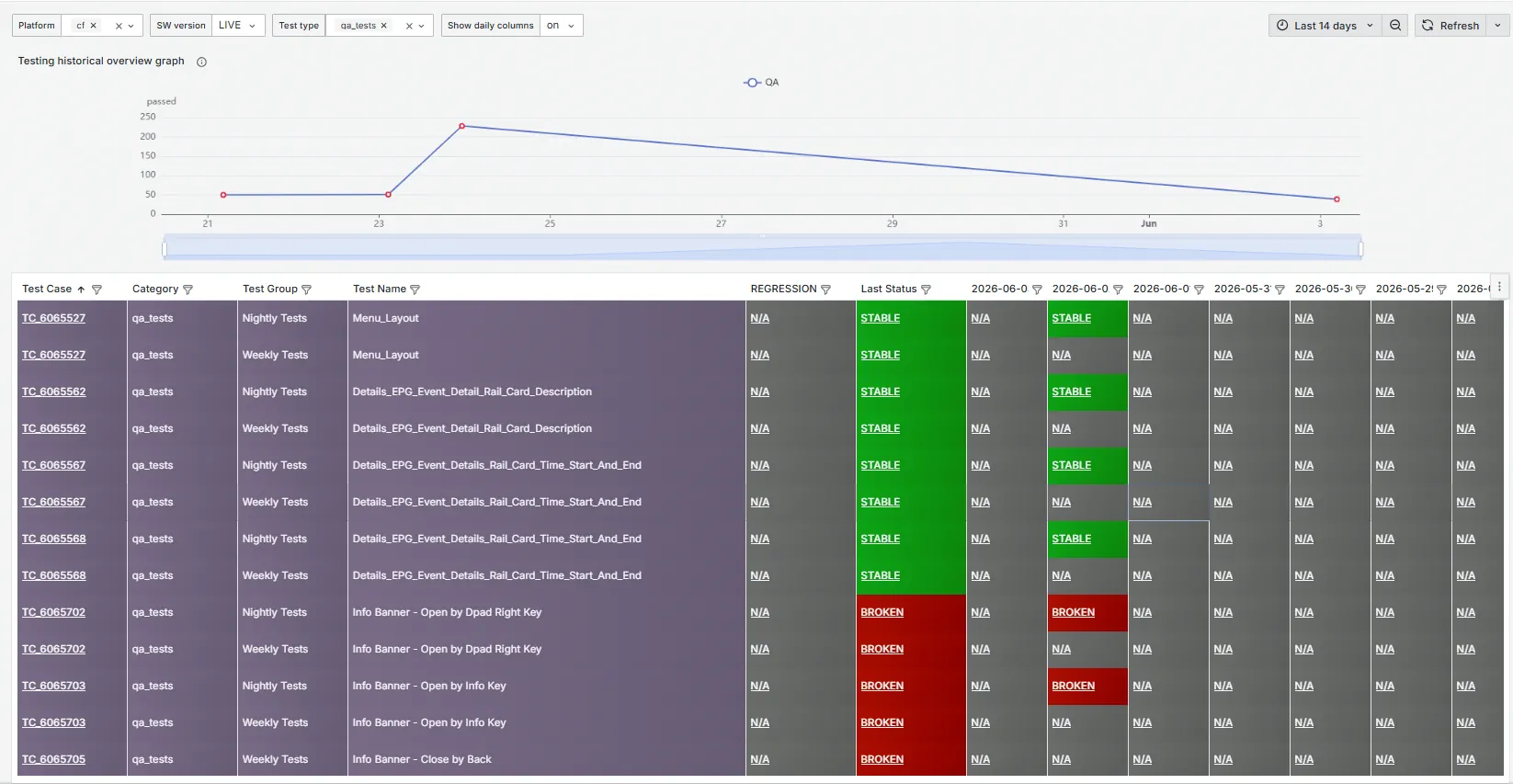The height and width of the screenshot is (784, 1513).
Task: Open the SW version LIVE dropdown
Action: [x=237, y=26]
